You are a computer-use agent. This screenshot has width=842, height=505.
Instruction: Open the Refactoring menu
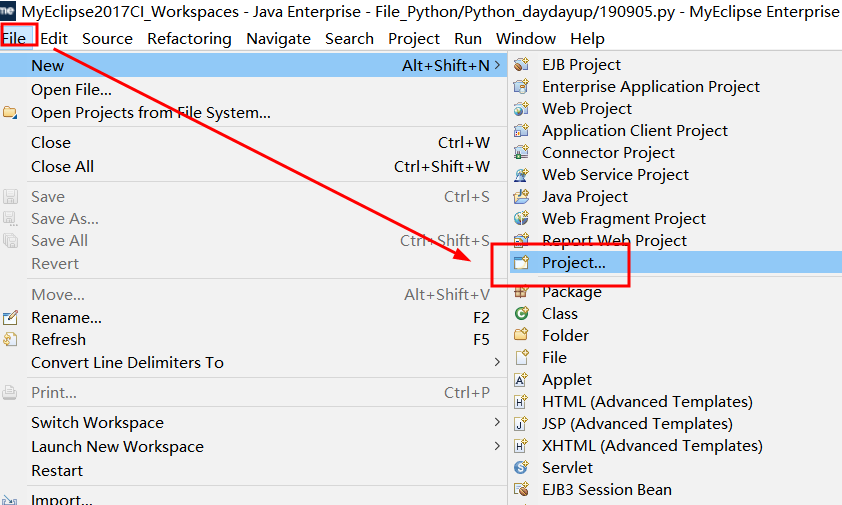(189, 39)
